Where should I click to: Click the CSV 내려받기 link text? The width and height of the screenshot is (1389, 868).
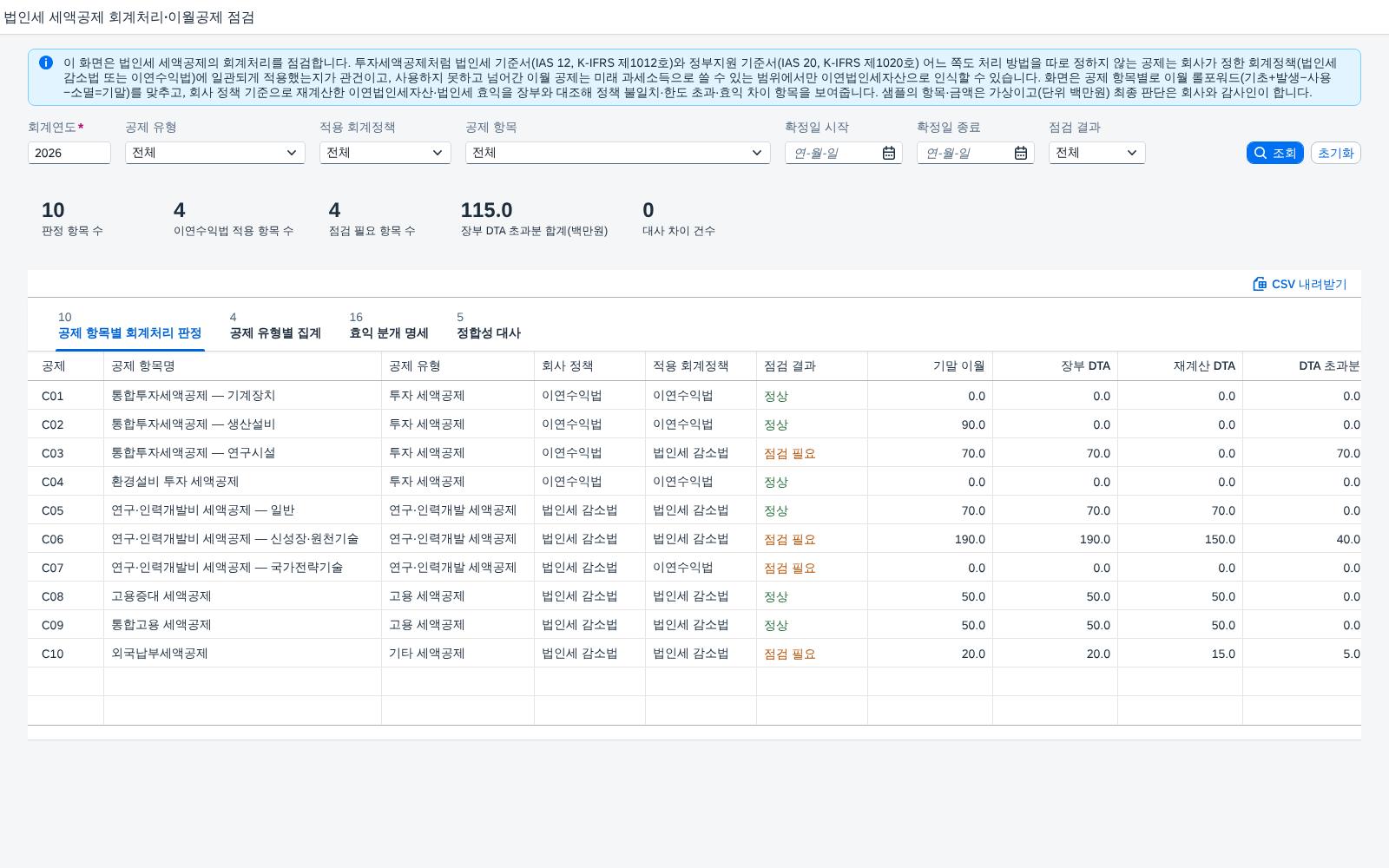point(1309,284)
